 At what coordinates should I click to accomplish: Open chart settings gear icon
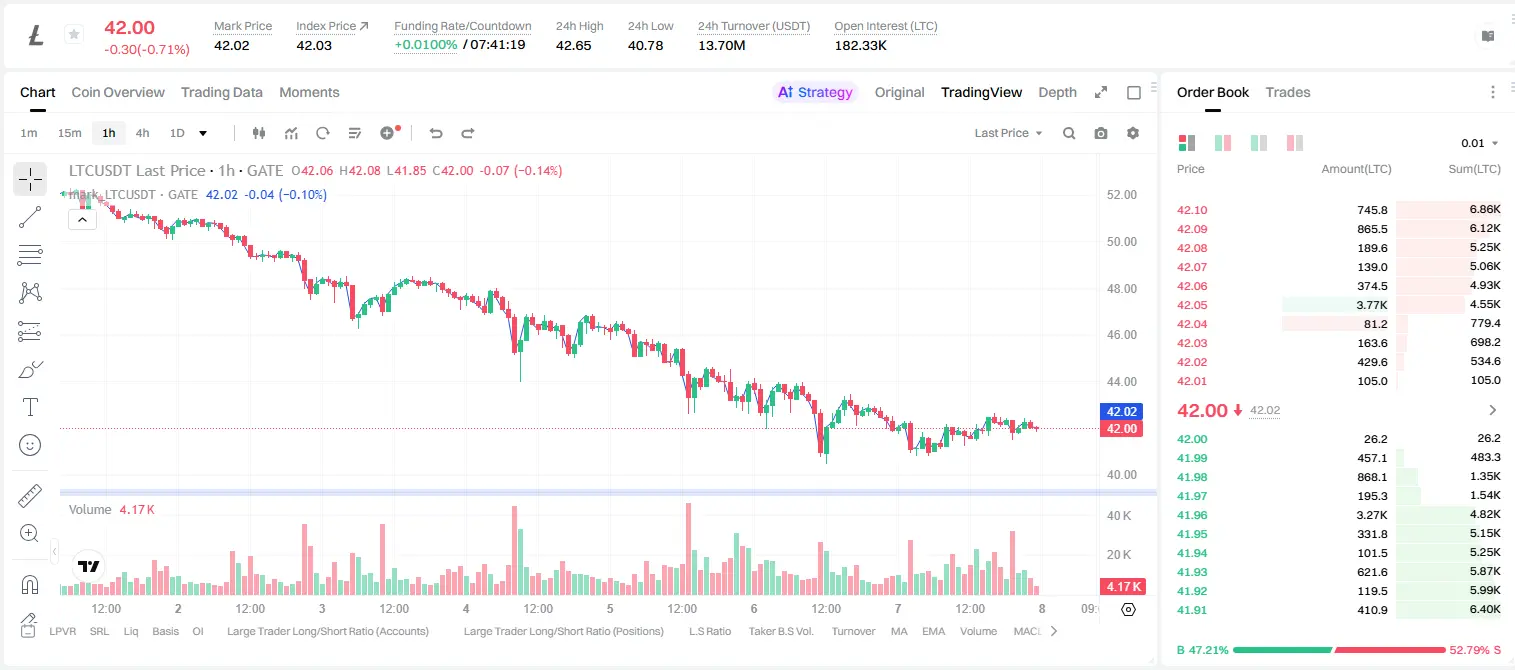[1133, 133]
